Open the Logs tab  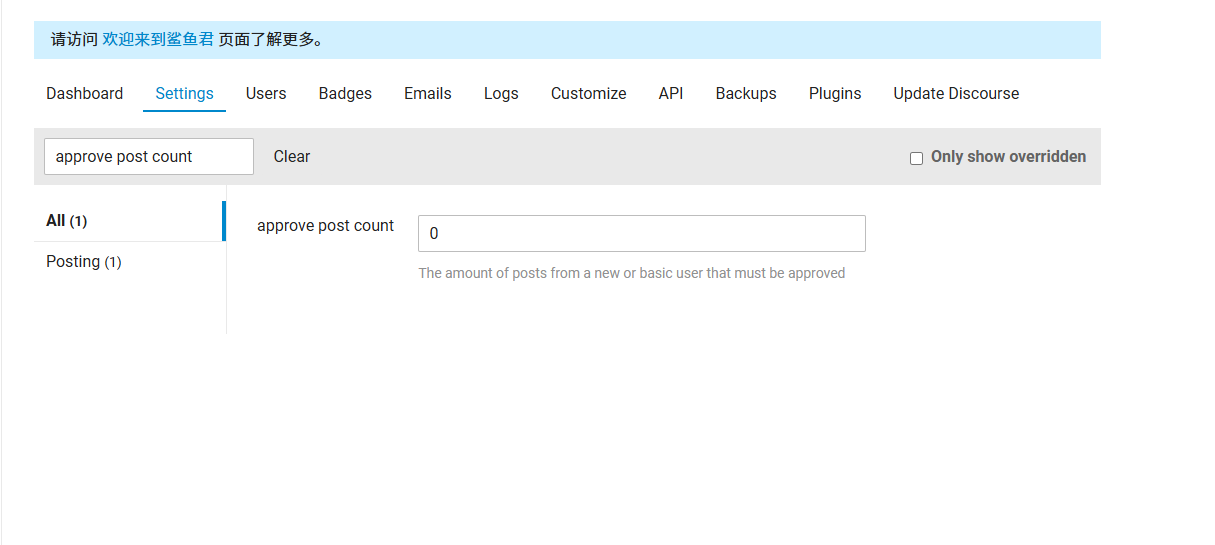[x=501, y=93]
